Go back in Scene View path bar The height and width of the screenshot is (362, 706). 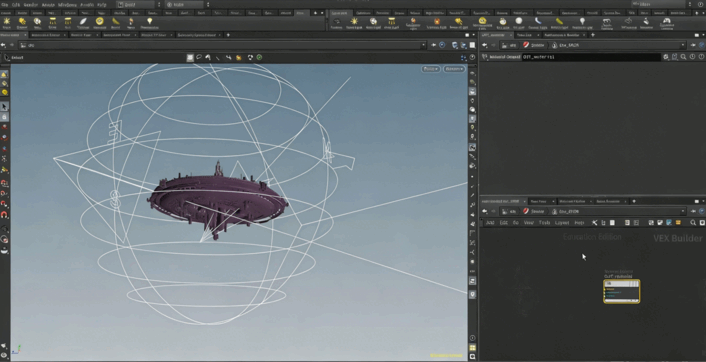(x=4, y=45)
